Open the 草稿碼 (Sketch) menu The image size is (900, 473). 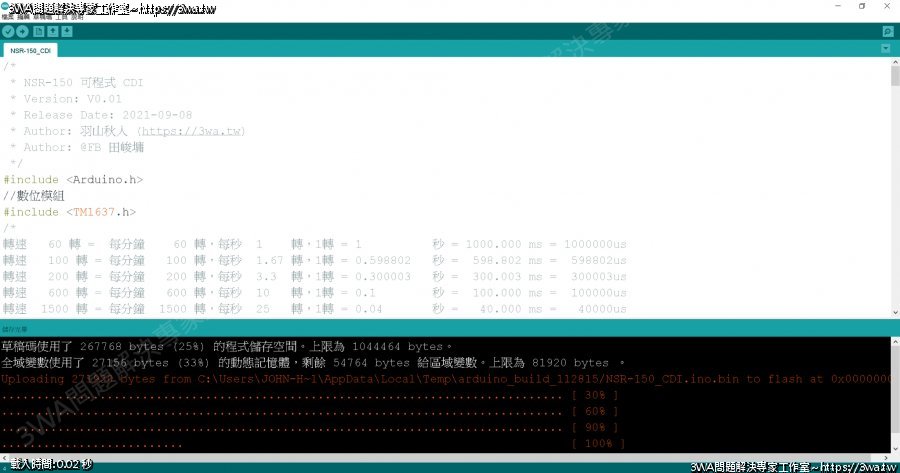[x=42, y=18]
